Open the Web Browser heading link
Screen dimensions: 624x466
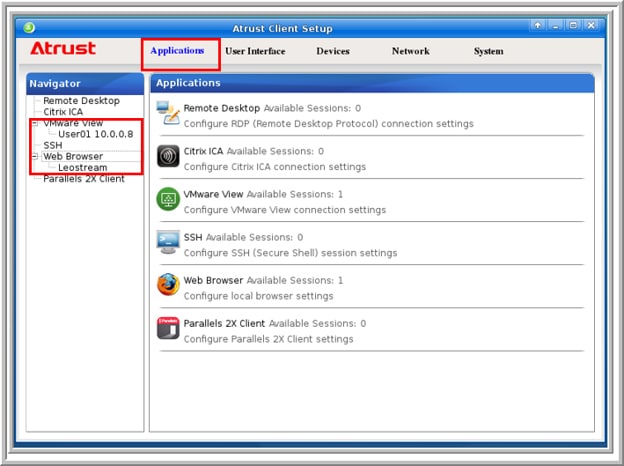point(213,280)
